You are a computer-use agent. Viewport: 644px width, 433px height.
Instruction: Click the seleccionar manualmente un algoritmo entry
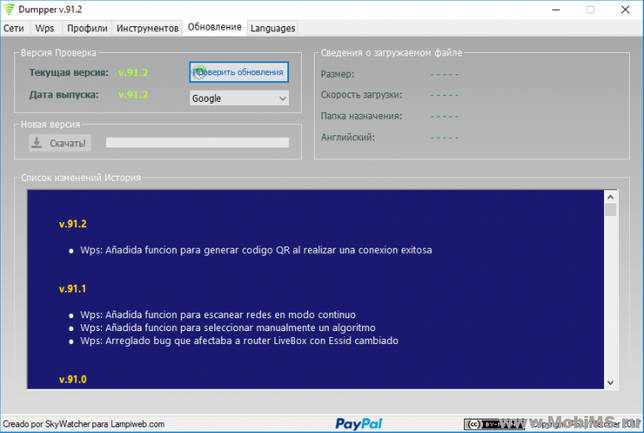(x=228, y=328)
